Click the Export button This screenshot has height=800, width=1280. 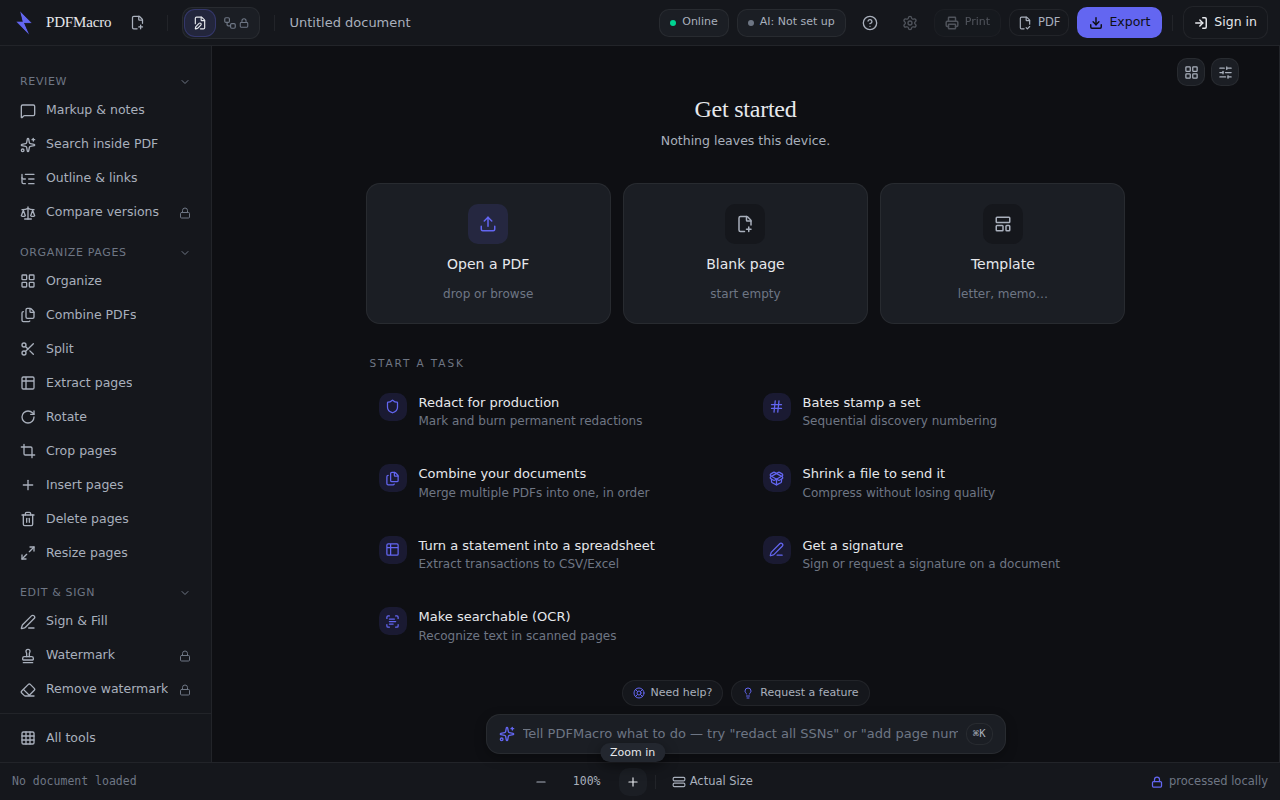click(1119, 22)
